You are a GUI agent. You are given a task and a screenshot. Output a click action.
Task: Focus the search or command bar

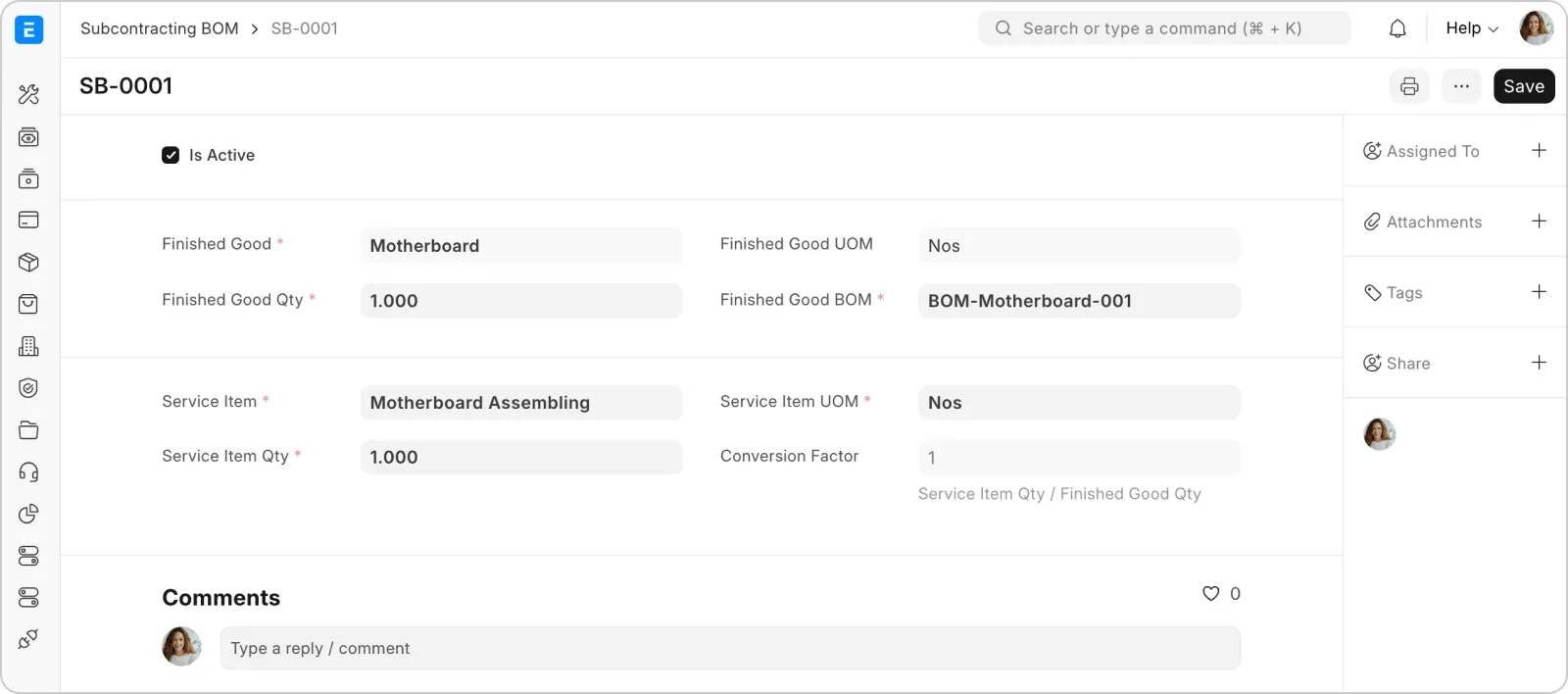click(1164, 28)
